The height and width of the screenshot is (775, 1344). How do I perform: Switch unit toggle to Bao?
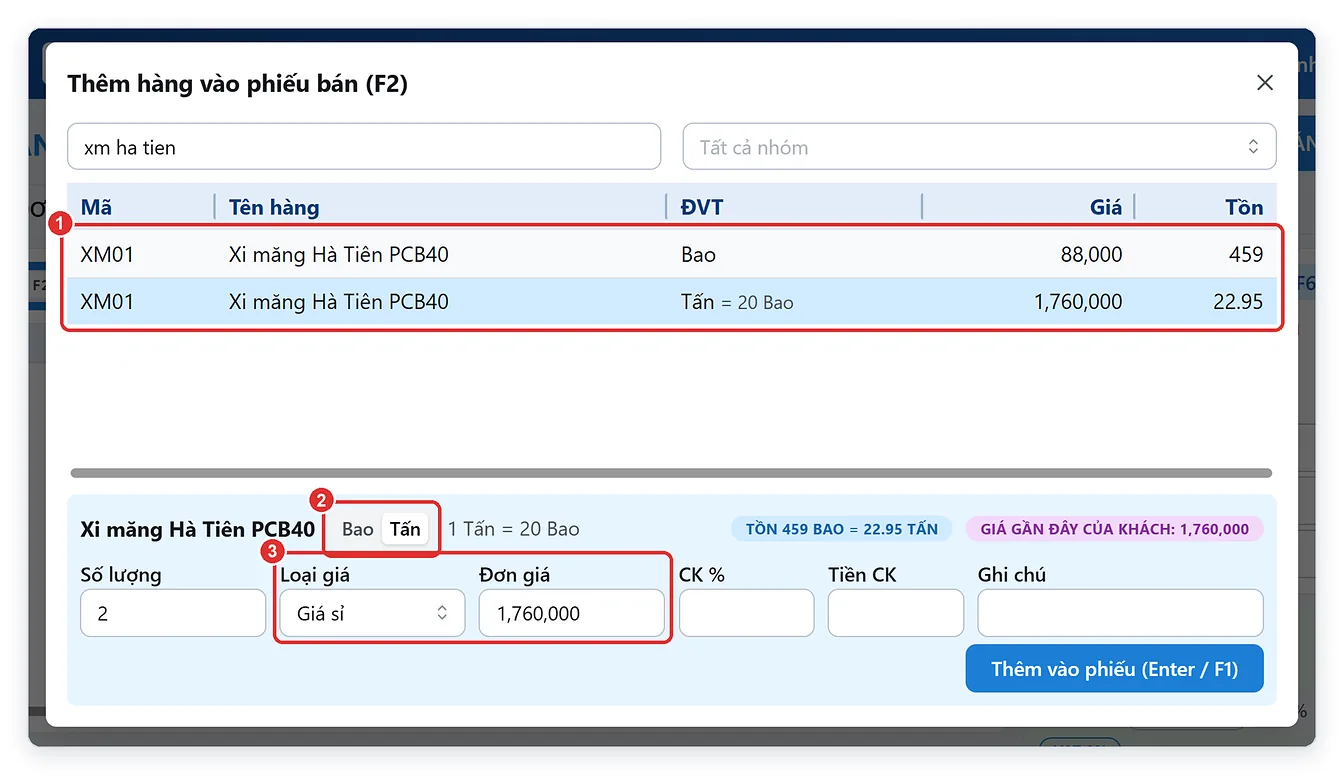[357, 529]
